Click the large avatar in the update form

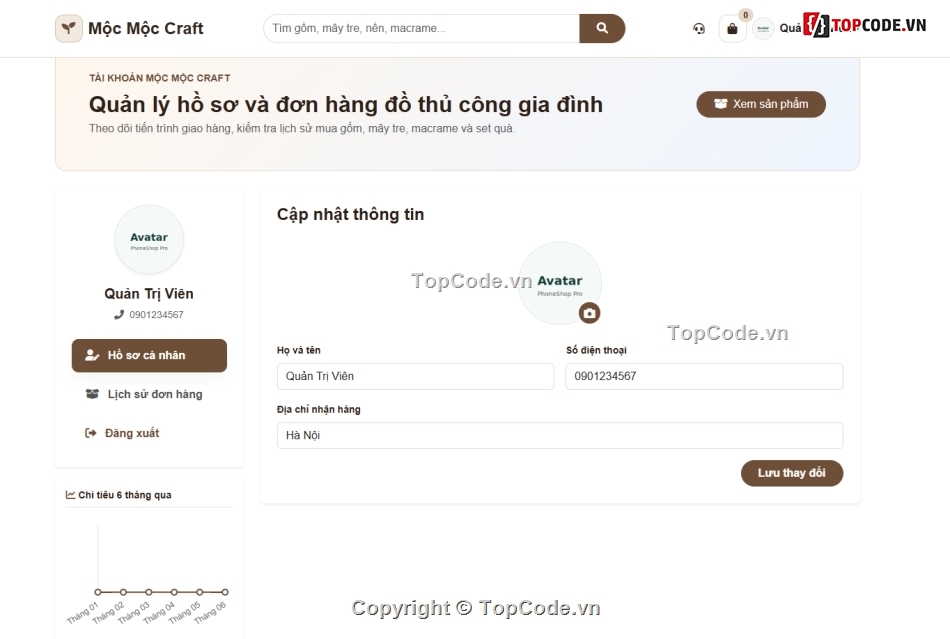point(560,283)
